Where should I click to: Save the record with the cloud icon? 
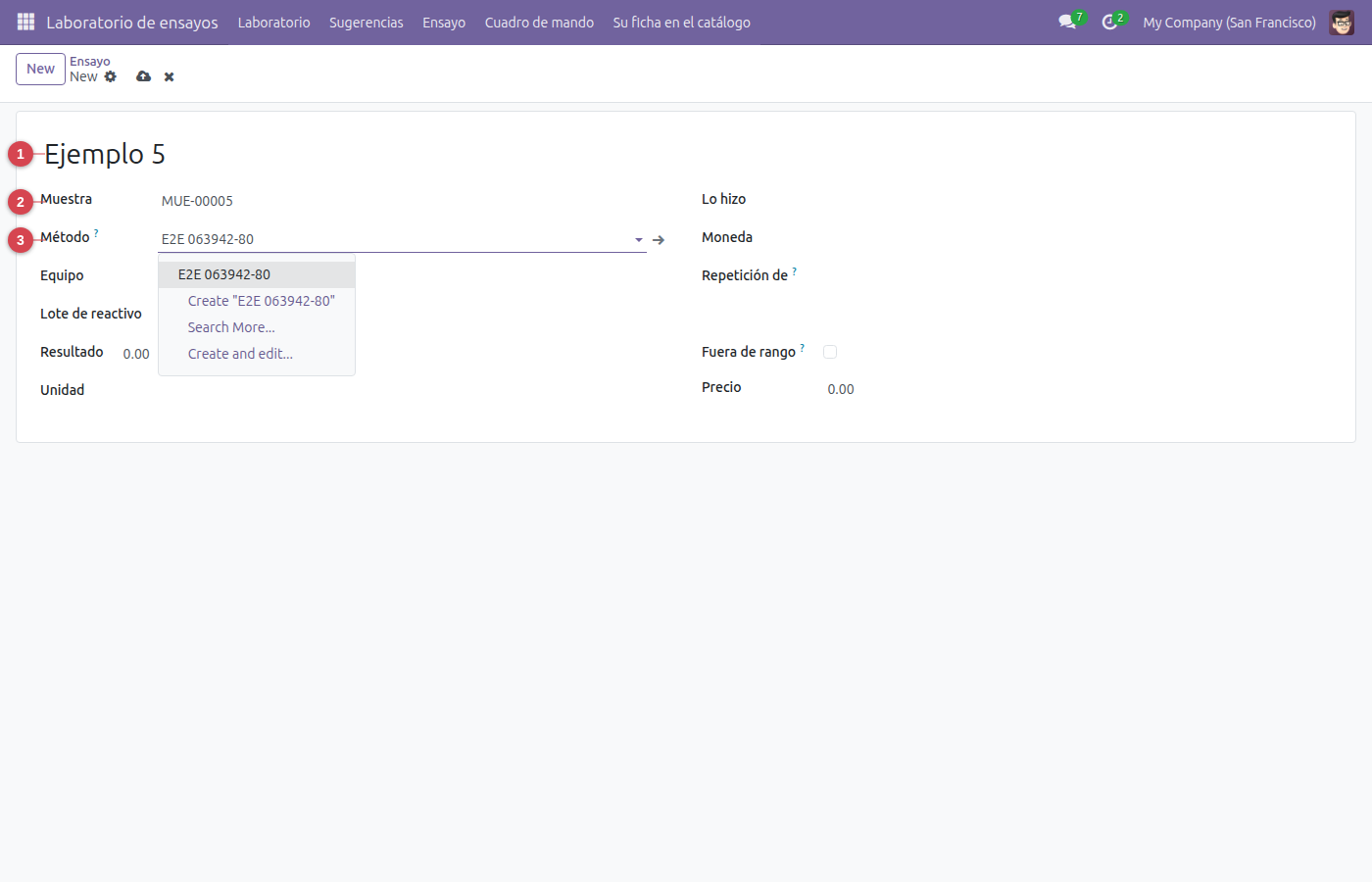tap(144, 76)
